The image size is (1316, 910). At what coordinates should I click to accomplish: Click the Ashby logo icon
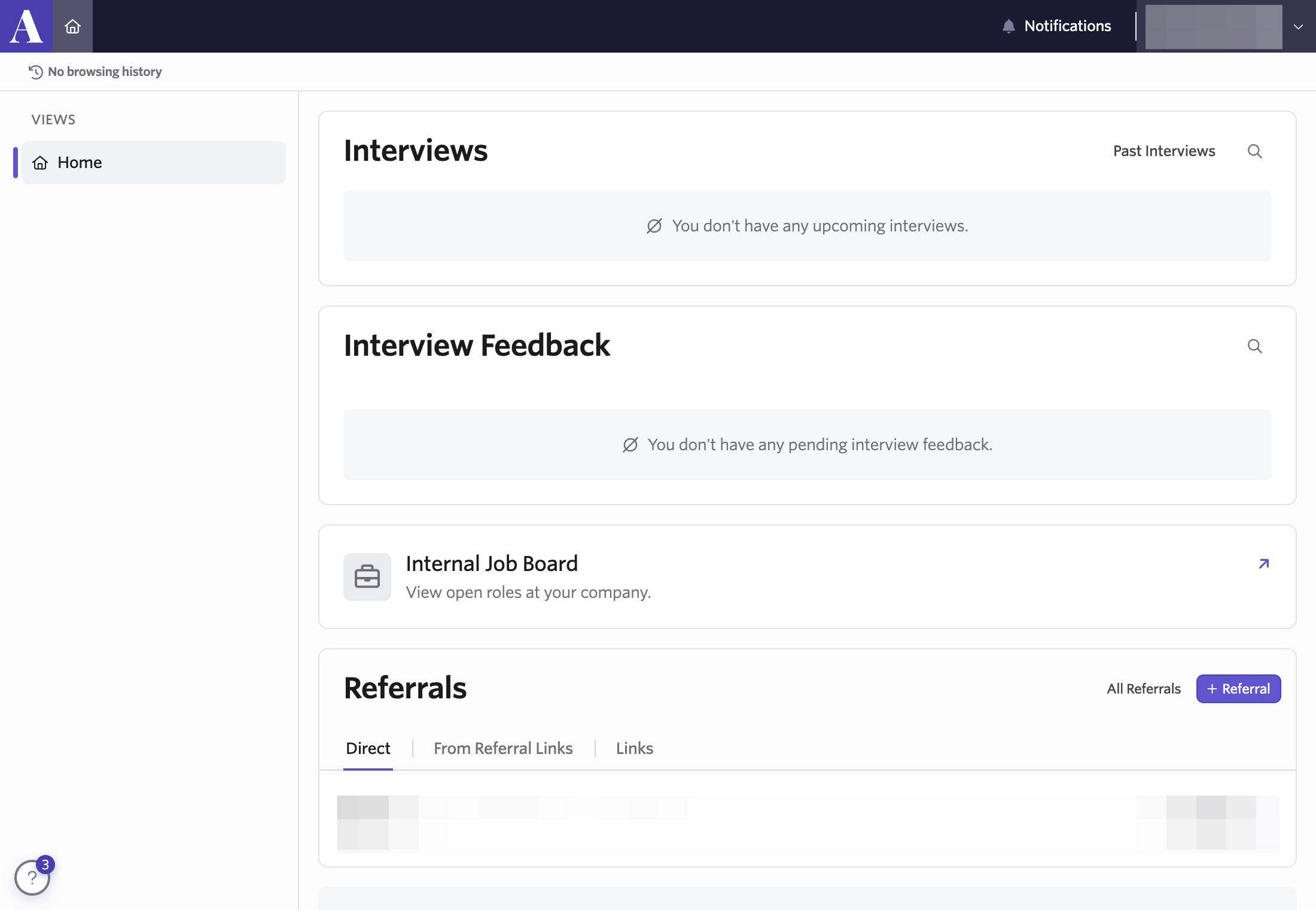(x=26, y=26)
